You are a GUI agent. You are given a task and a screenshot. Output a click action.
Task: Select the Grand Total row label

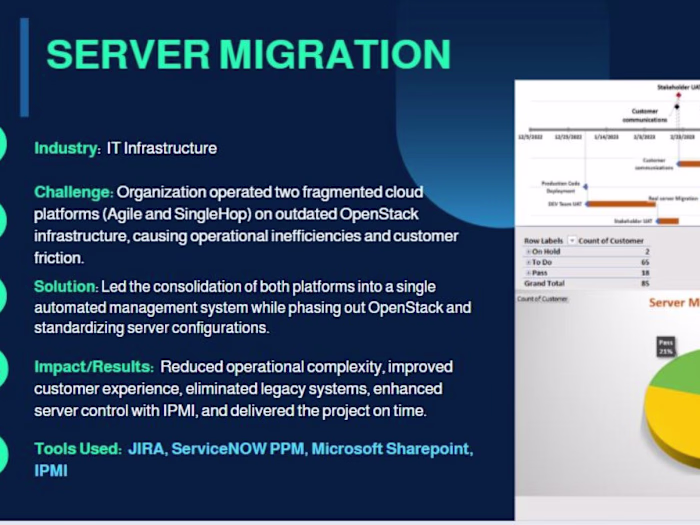click(544, 283)
